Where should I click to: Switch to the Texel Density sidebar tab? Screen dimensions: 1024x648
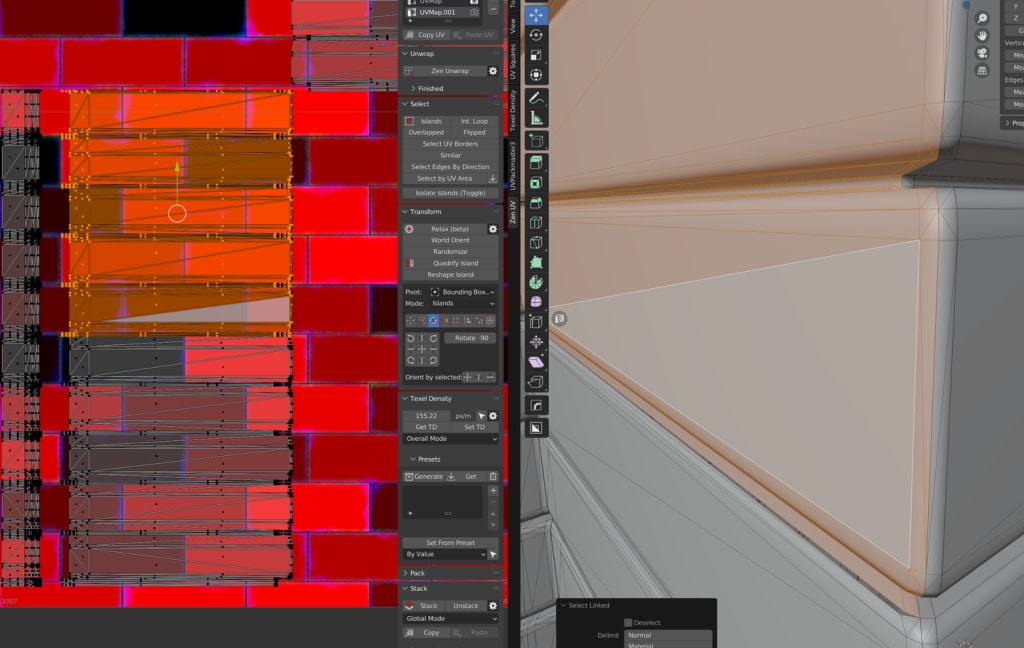[x=513, y=111]
